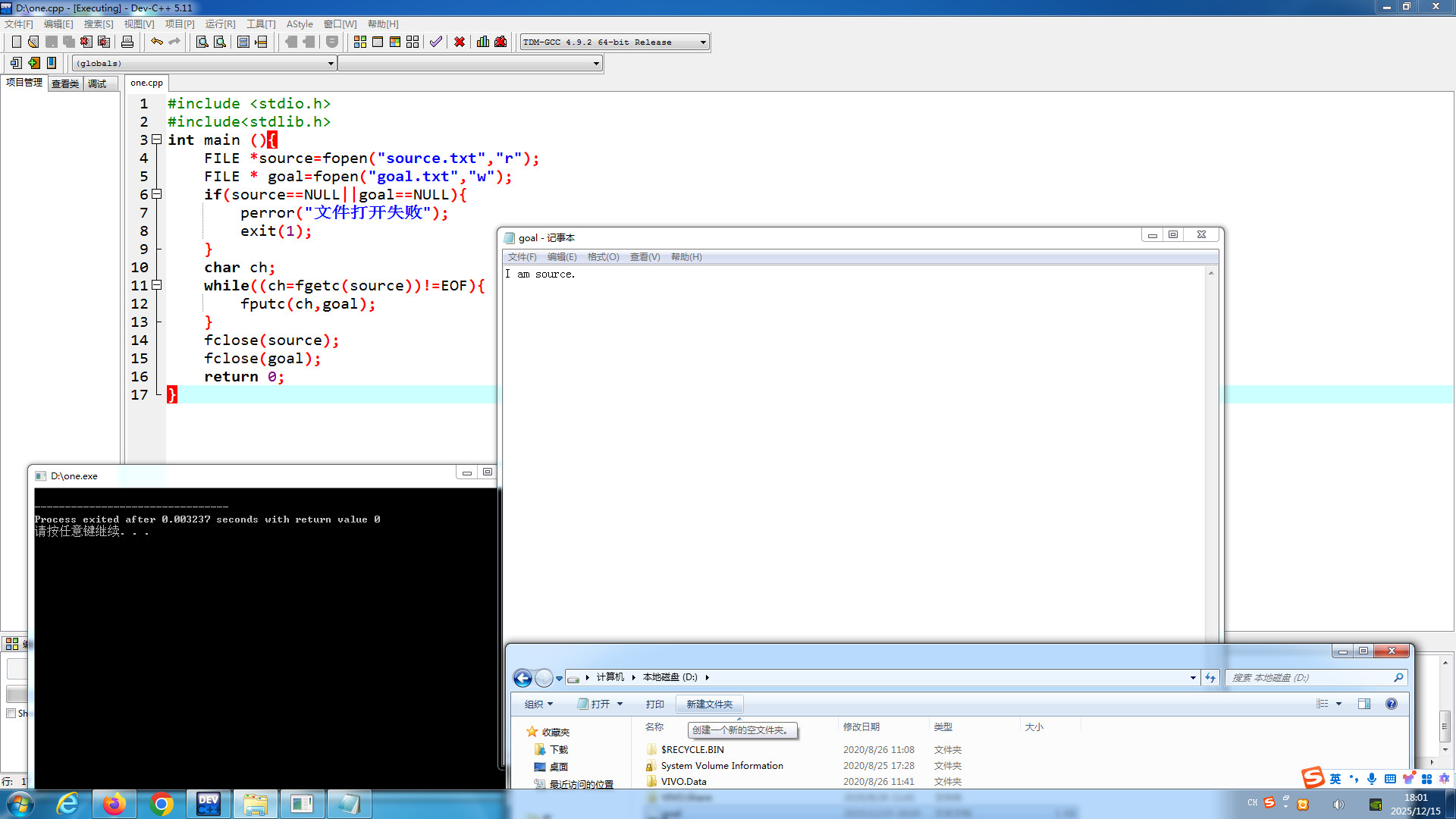Screen dimensions: 1456x819
Task: Click the Compile & Run icon
Action: point(395,42)
